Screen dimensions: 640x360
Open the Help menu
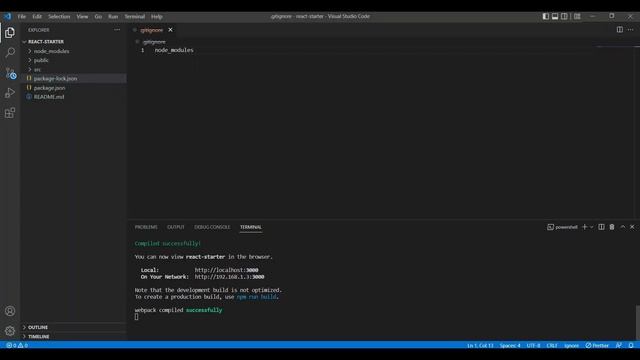157,17
